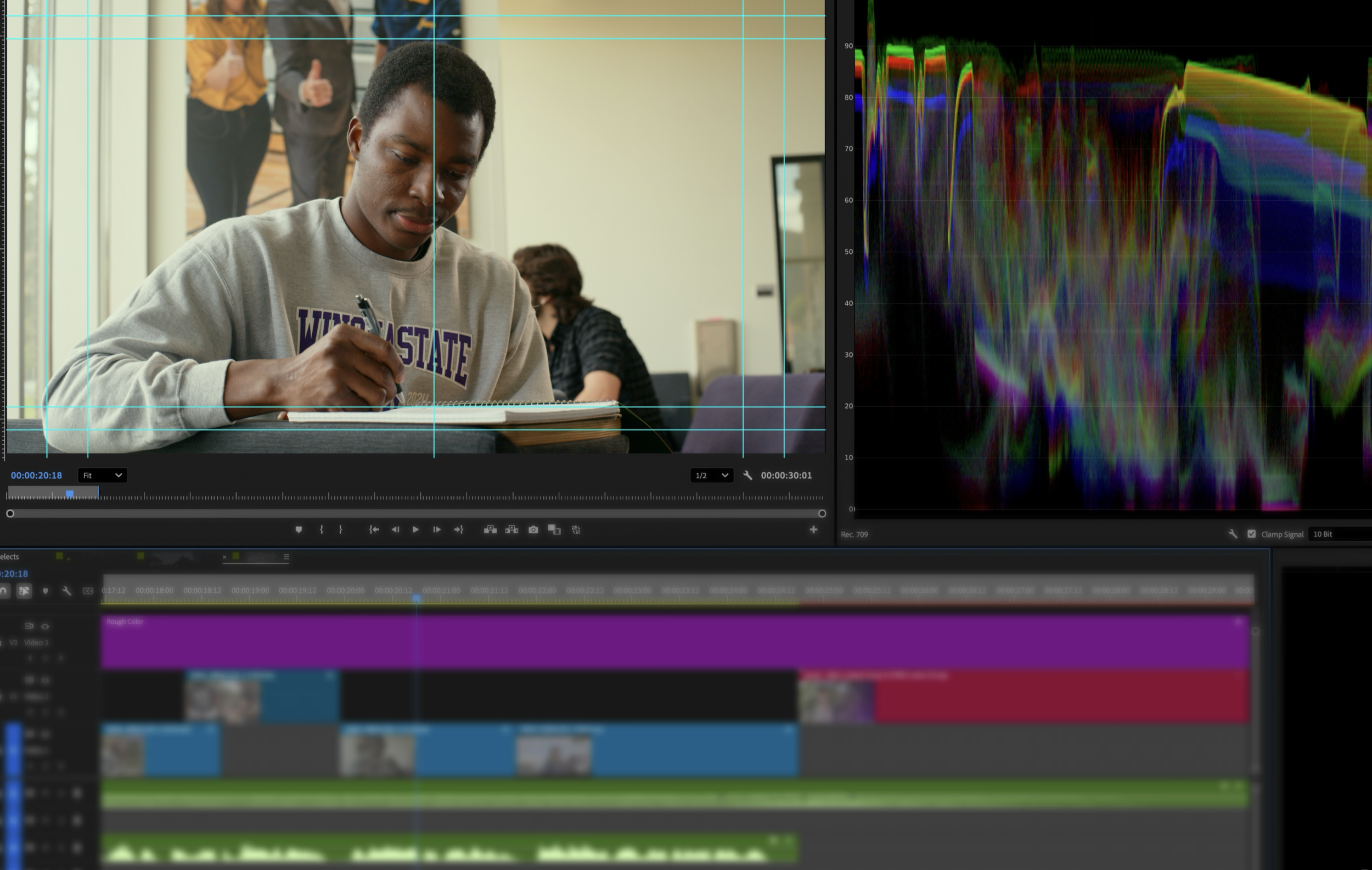Select the Export Frame camera icon
This screenshot has height=870, width=1372.
533,529
